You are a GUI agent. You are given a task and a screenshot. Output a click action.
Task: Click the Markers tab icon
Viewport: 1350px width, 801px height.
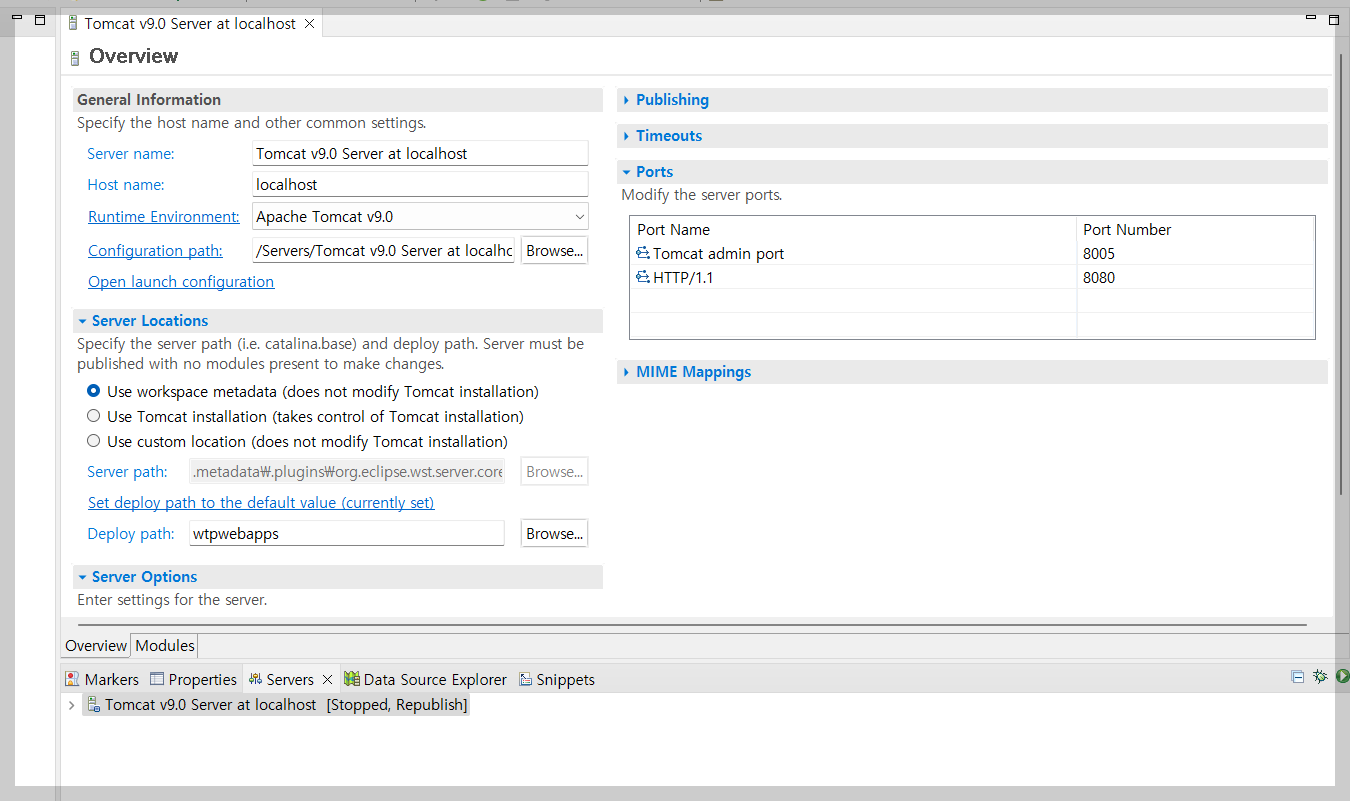click(x=72, y=679)
